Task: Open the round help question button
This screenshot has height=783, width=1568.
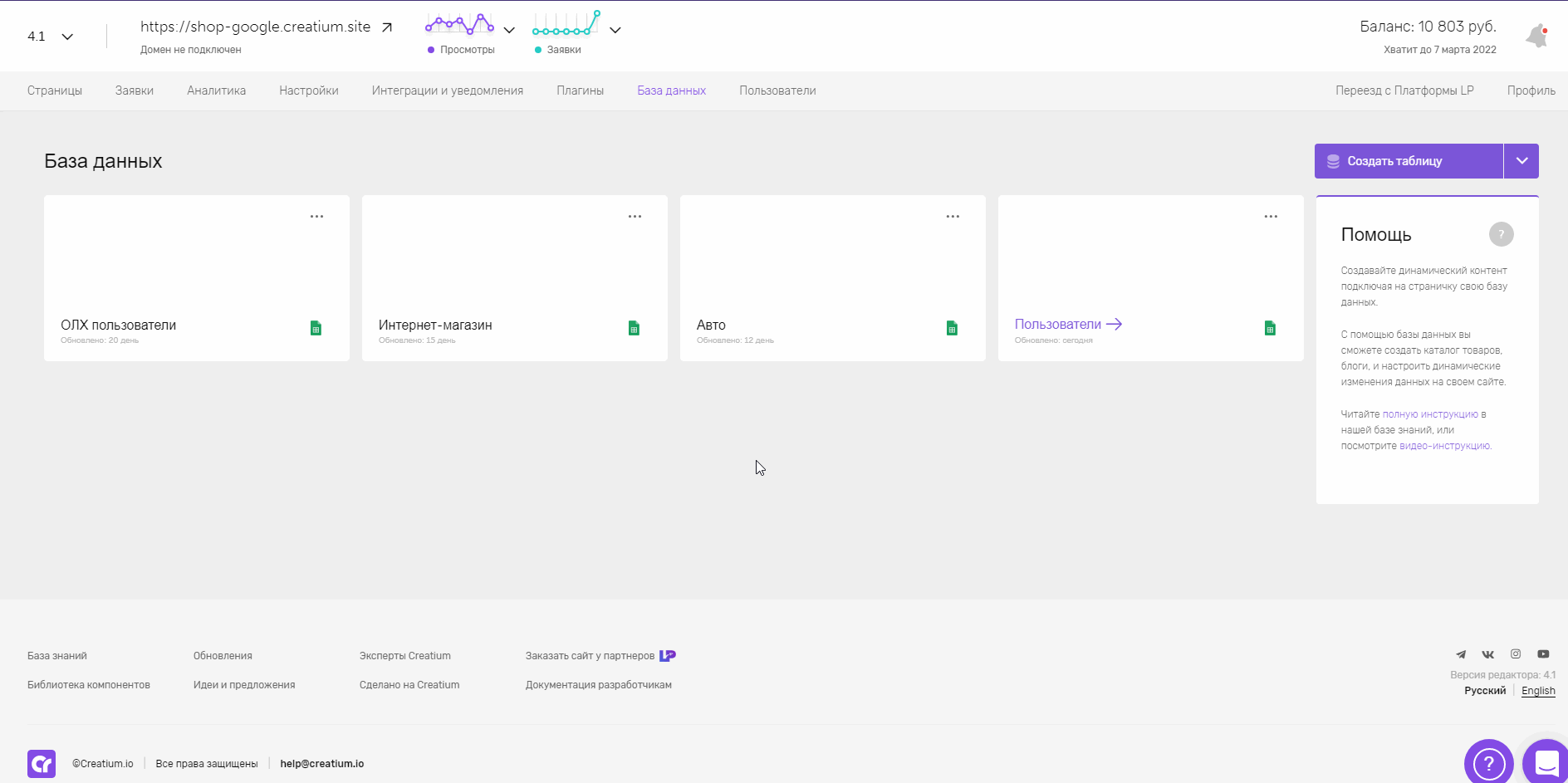Action: [x=1488, y=762]
